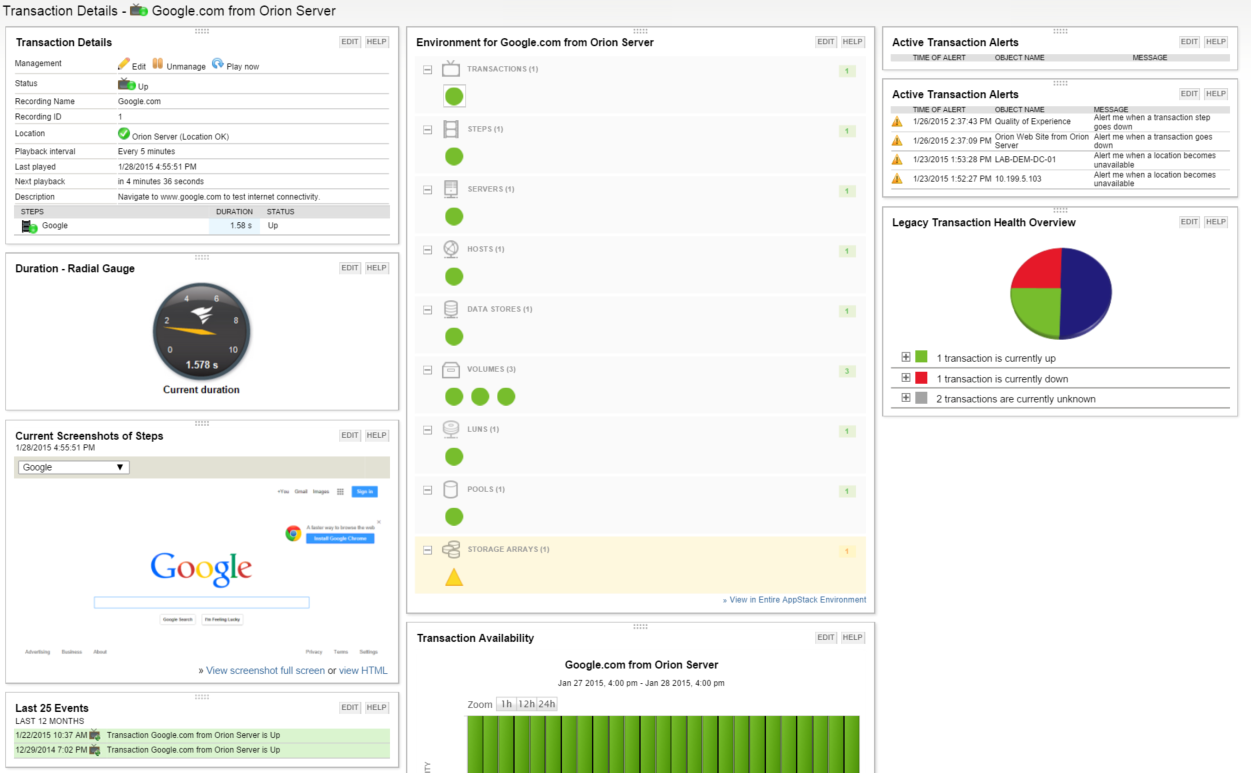Click warning icon for 10.199.5.103 alert
The image size is (1251, 773).
[x=897, y=178]
